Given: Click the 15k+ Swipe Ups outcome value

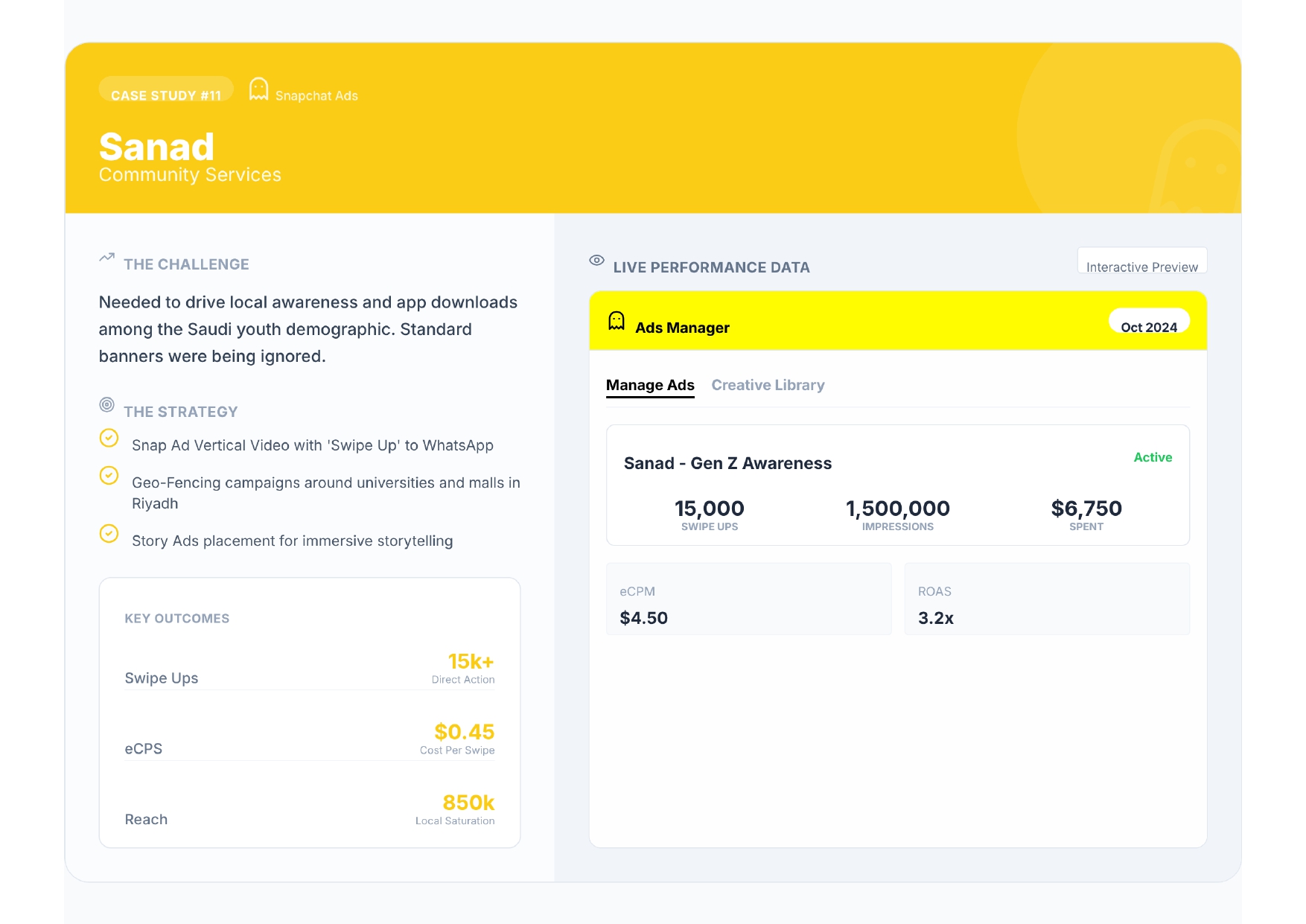Looking at the screenshot, I should pyautogui.click(x=471, y=661).
